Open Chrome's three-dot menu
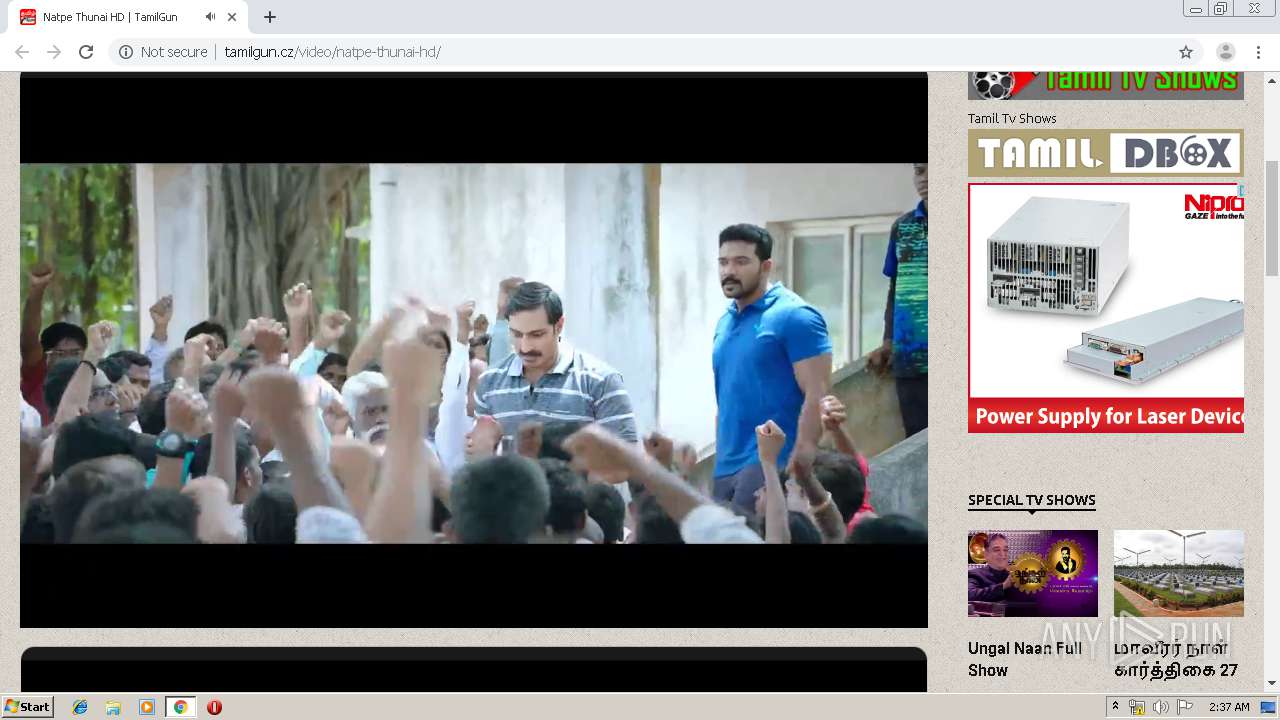Image resolution: width=1280 pixels, height=720 pixels. pos(1258,52)
